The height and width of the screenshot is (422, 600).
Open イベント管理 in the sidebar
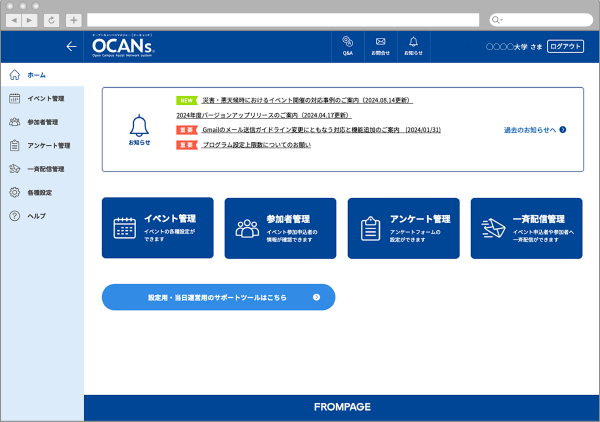pos(45,98)
